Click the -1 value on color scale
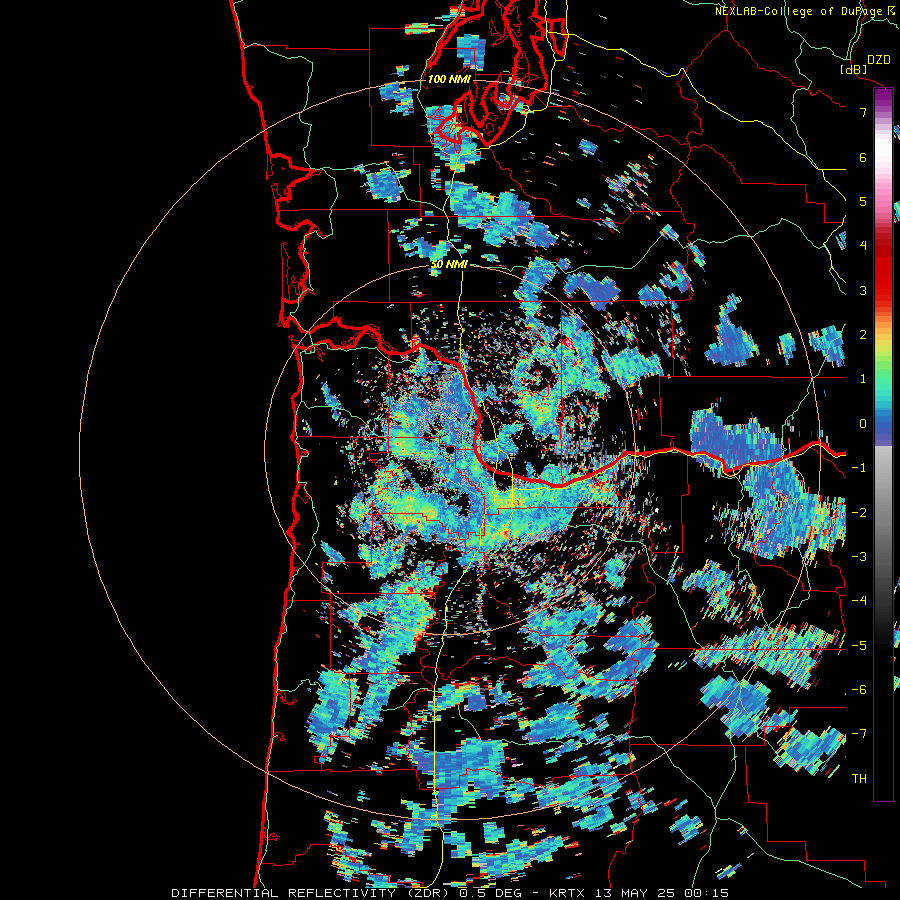 tap(859, 468)
